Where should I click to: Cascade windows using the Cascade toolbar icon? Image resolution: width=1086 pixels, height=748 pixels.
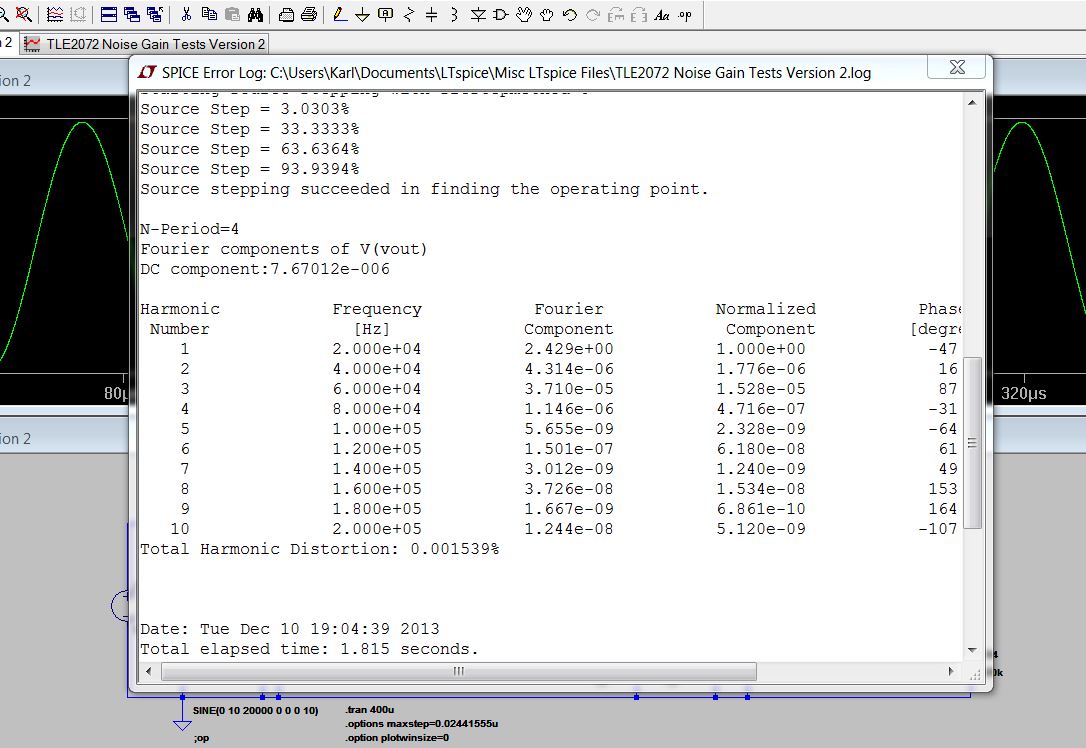point(132,14)
